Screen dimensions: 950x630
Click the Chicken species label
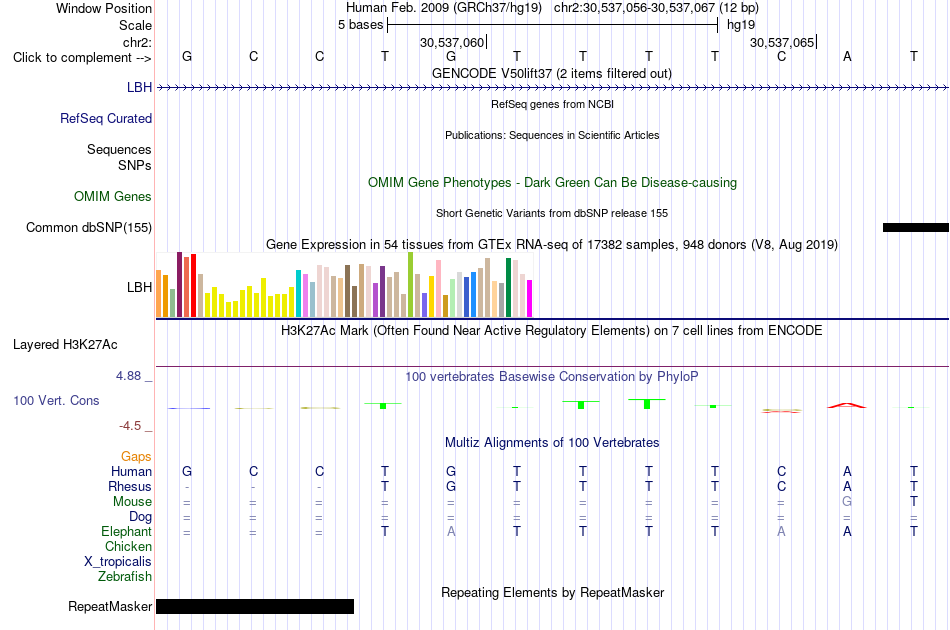[128, 546]
